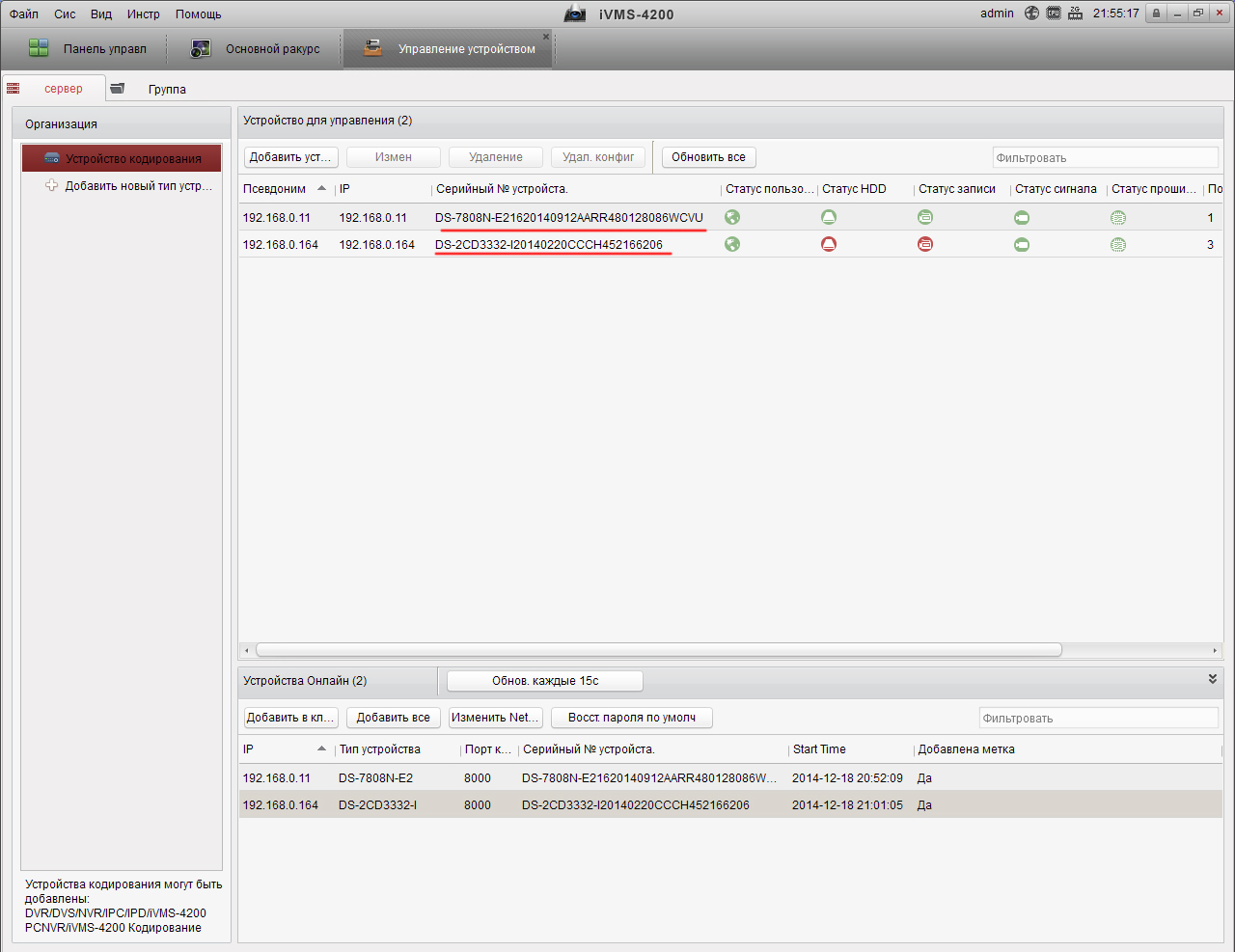The height and width of the screenshot is (952, 1235).
Task: Click the Измен button
Action: point(394,157)
